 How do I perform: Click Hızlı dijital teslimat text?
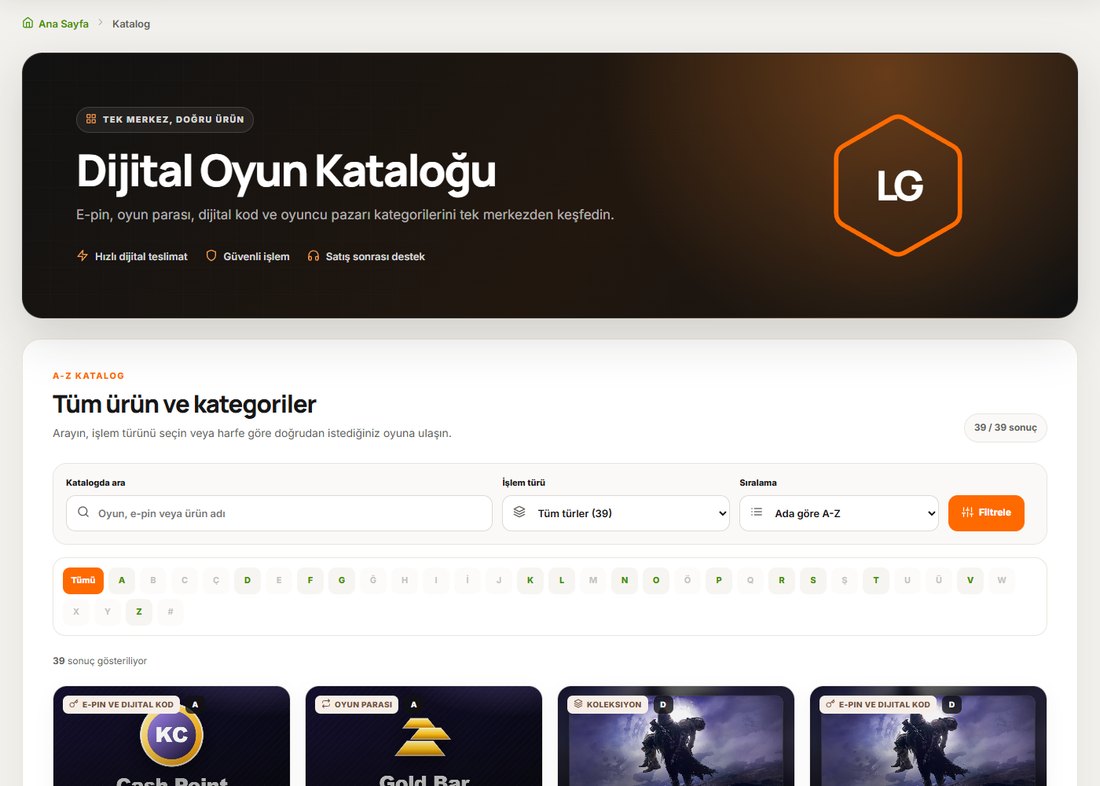pos(141,257)
